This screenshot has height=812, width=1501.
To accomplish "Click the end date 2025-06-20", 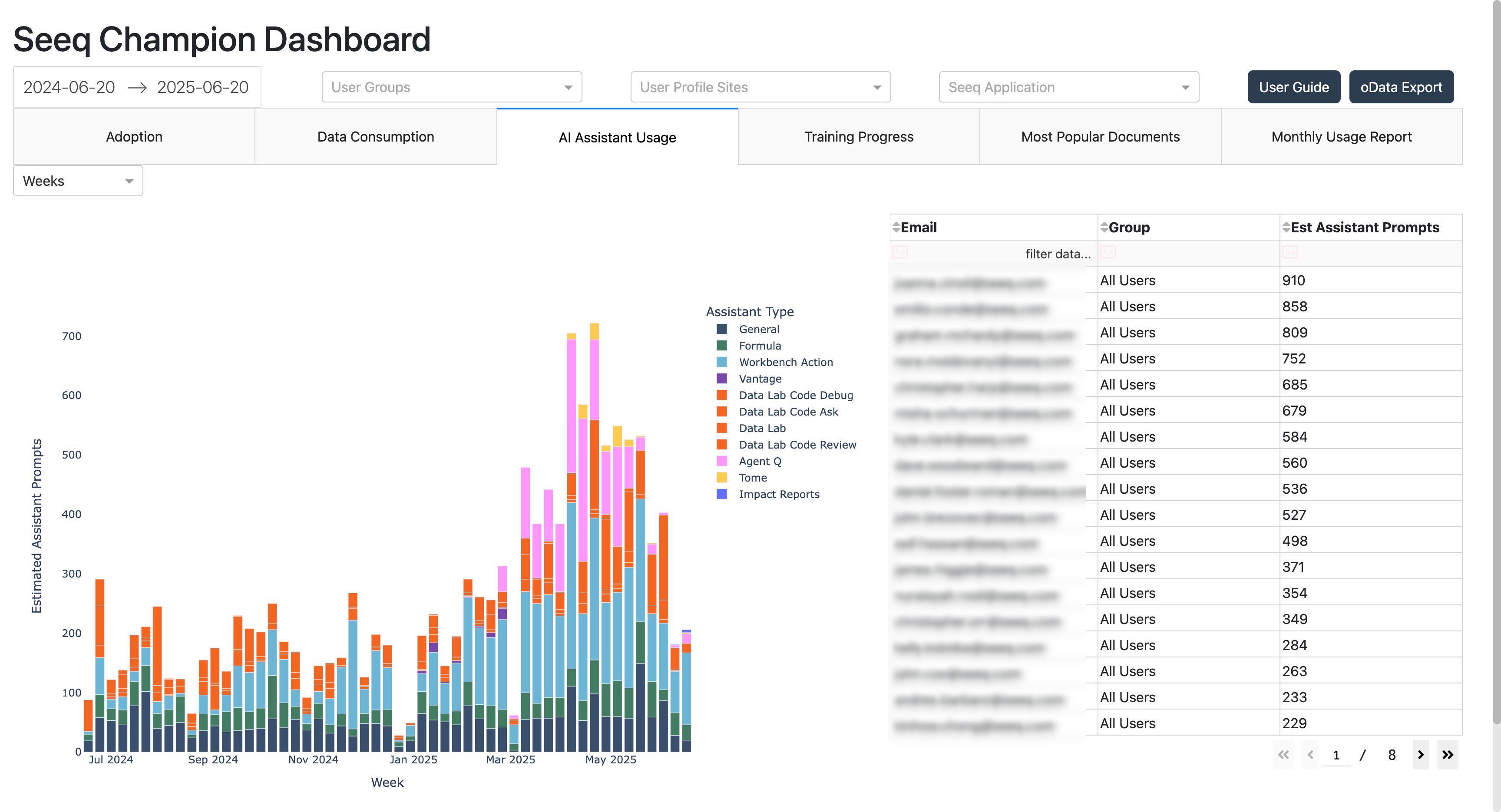I will click(x=203, y=87).
